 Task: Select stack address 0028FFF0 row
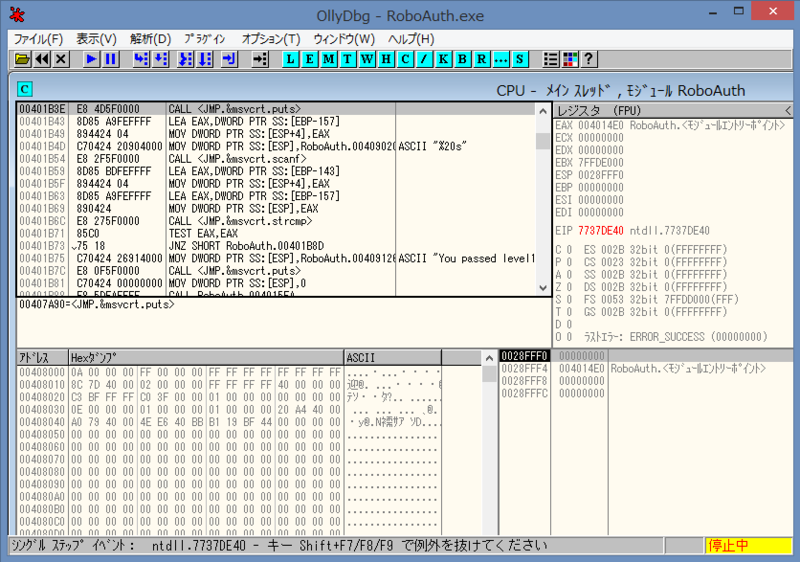coord(645,356)
